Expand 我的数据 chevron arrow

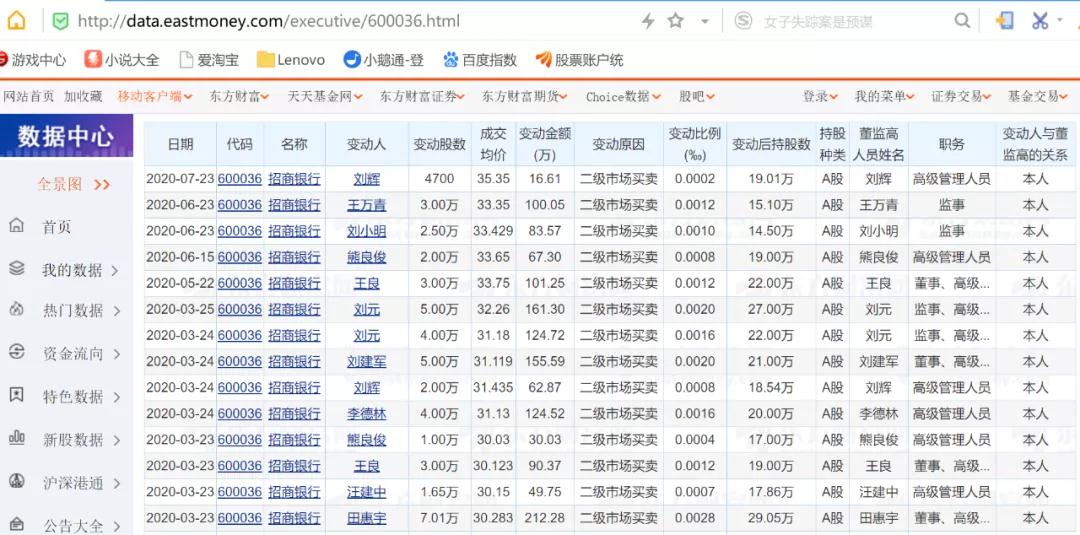coord(115,271)
